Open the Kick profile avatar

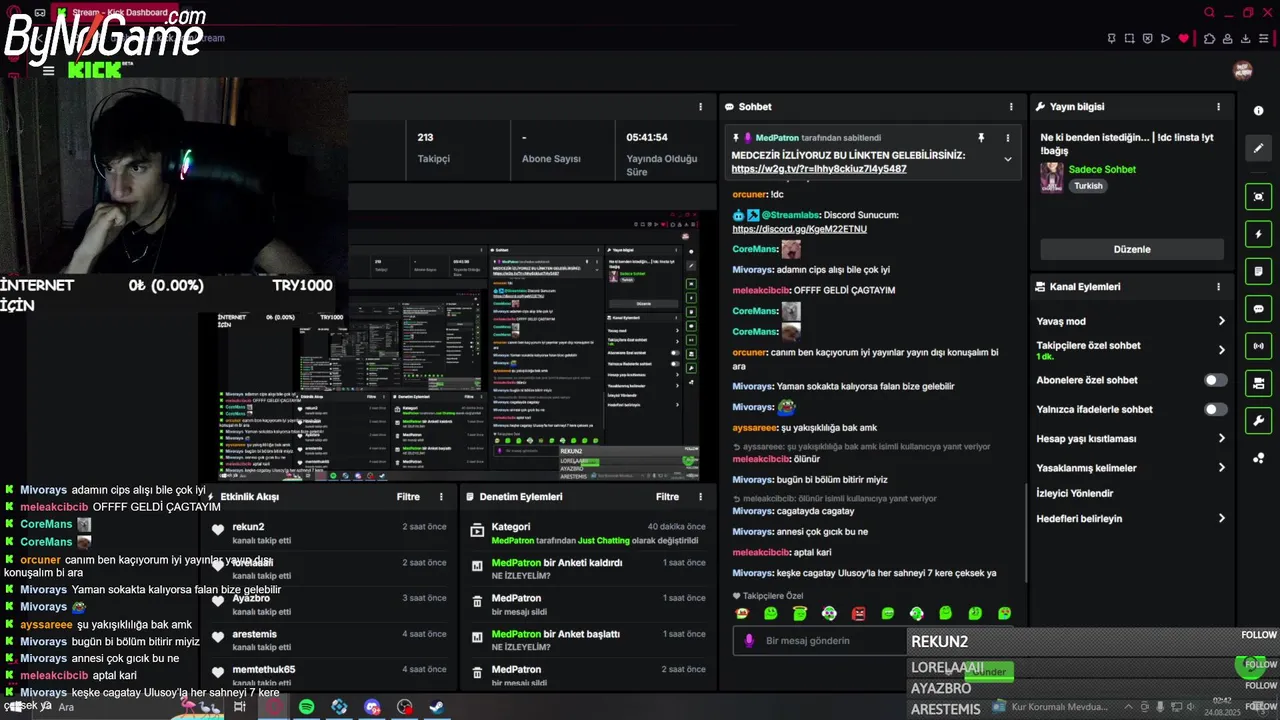tap(1243, 70)
